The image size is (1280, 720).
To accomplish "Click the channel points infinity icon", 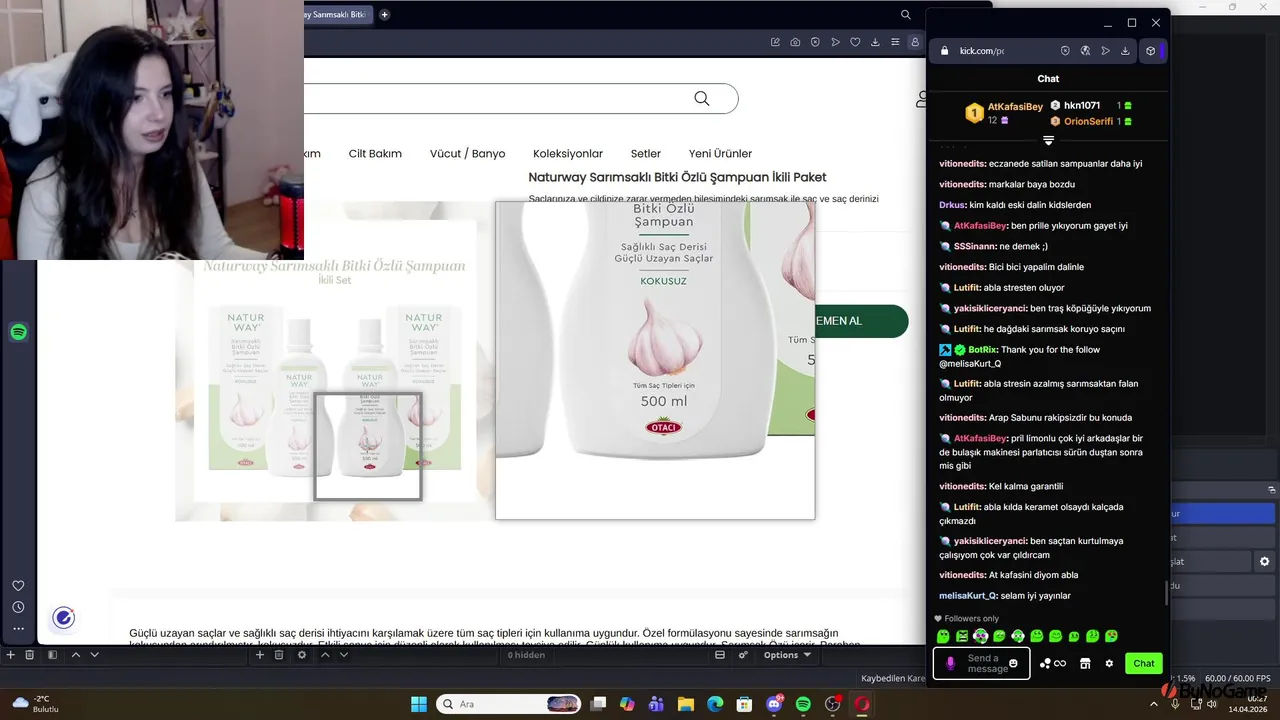I will [1053, 663].
